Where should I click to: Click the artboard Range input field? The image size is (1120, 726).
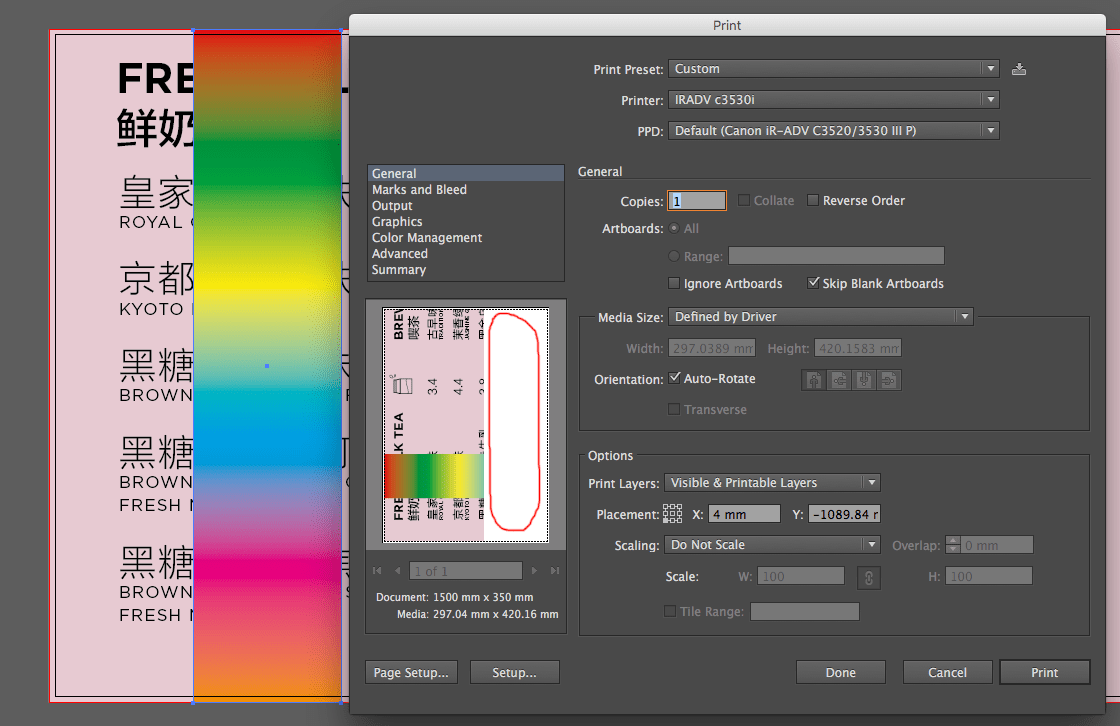pyautogui.click(x=836, y=256)
